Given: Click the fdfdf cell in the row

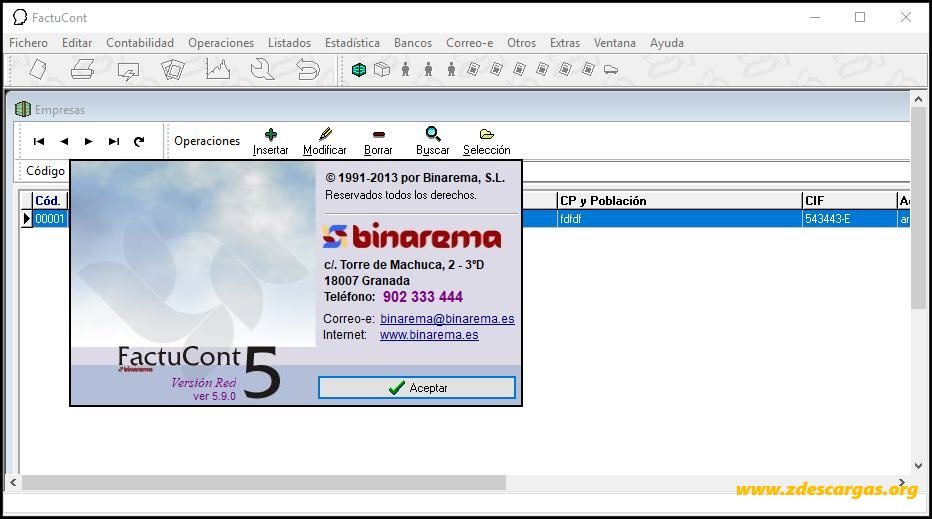Looking at the screenshot, I should click(x=679, y=219).
